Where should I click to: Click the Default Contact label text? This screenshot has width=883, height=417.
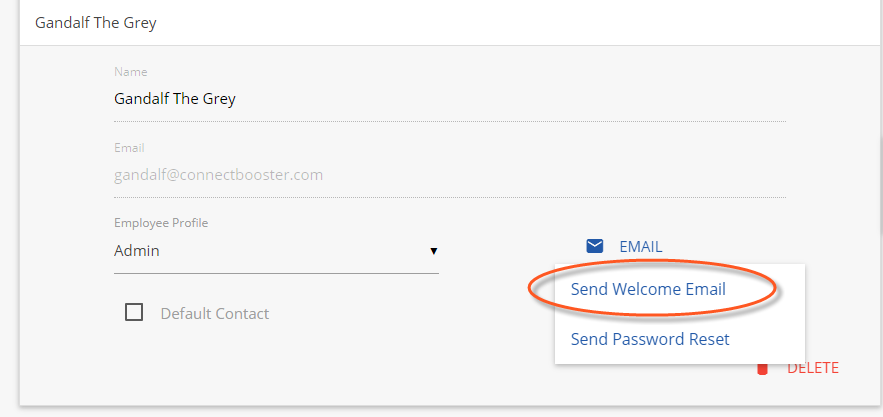(x=215, y=314)
